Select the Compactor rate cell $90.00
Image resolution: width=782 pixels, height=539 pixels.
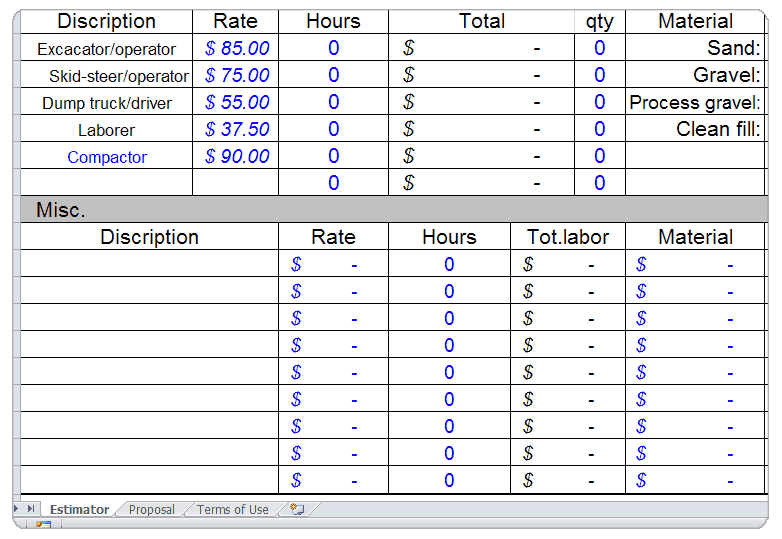click(x=236, y=156)
